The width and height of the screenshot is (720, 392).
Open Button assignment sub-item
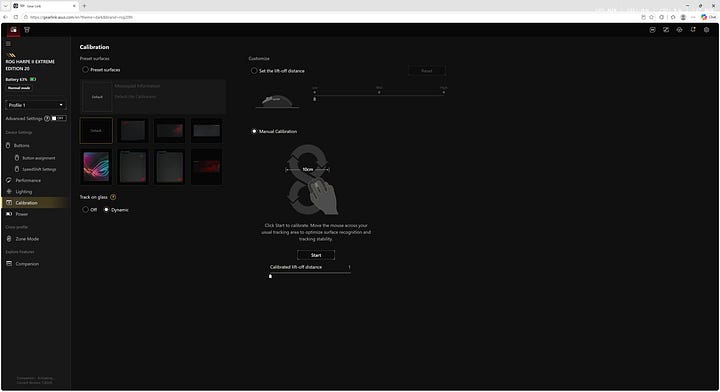(39, 158)
